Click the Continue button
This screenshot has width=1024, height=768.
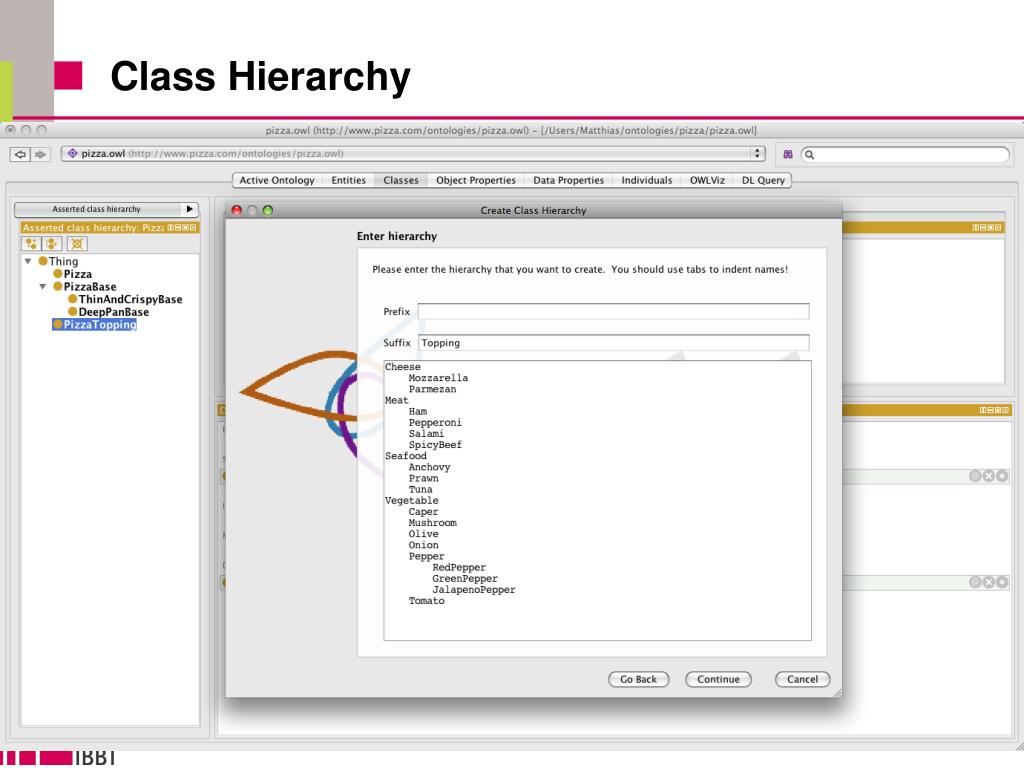pyautogui.click(x=718, y=679)
